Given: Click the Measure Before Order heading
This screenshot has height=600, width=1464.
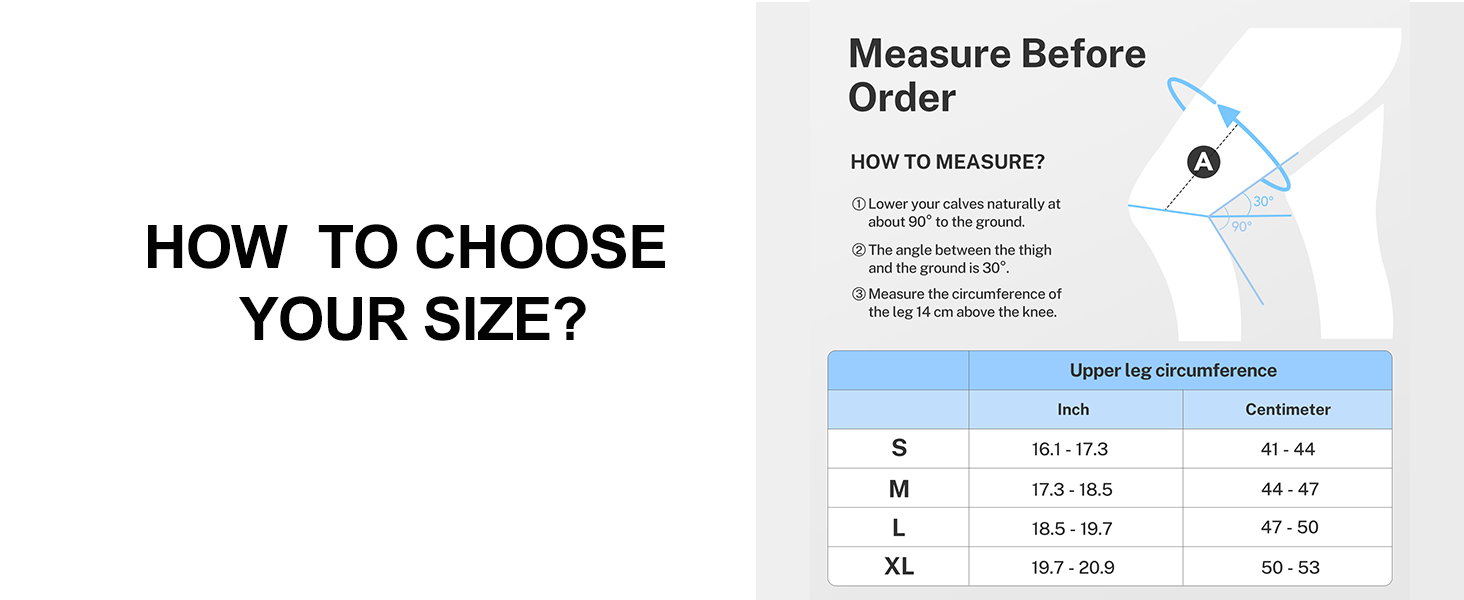Looking at the screenshot, I should coord(997,75).
